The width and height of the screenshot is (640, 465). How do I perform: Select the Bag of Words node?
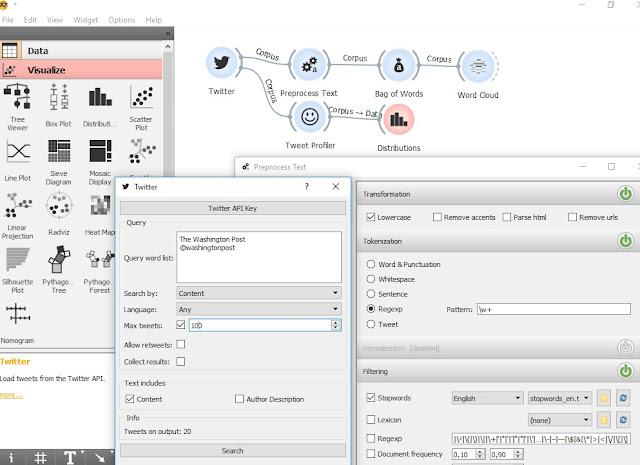point(398,65)
